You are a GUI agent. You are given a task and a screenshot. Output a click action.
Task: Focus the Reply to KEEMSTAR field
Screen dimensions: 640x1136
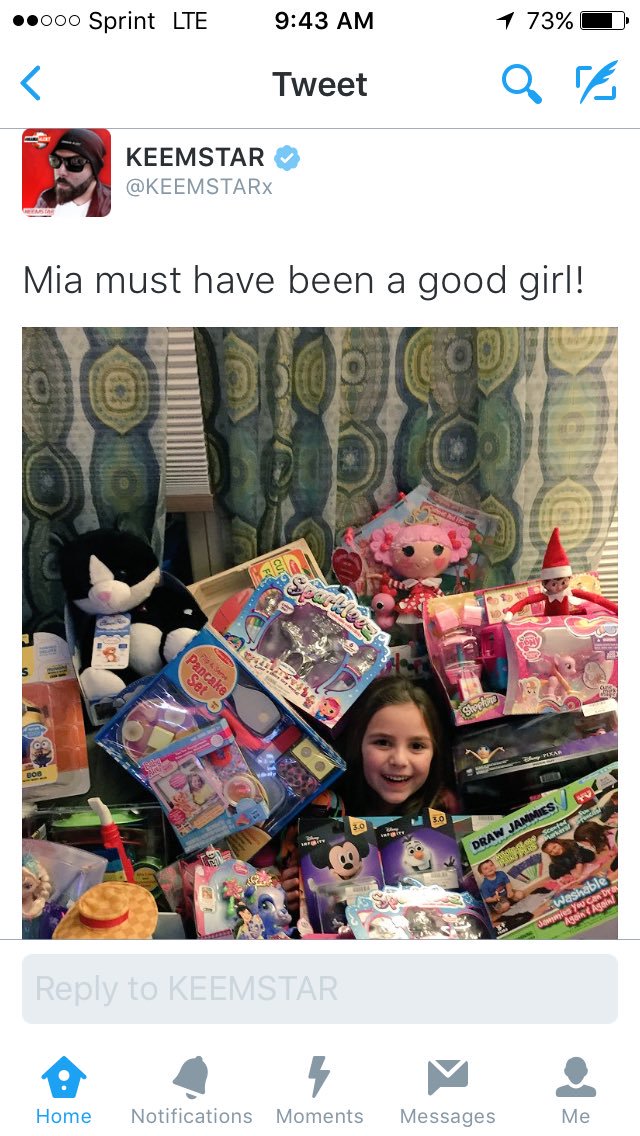[x=320, y=989]
